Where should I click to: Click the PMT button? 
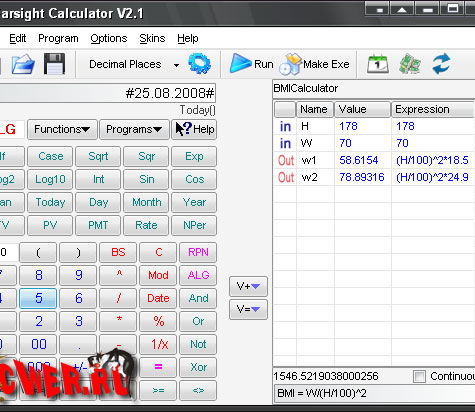point(98,225)
